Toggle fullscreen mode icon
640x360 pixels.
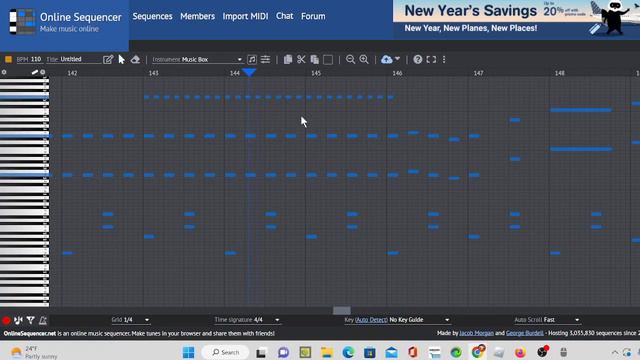click(431, 60)
